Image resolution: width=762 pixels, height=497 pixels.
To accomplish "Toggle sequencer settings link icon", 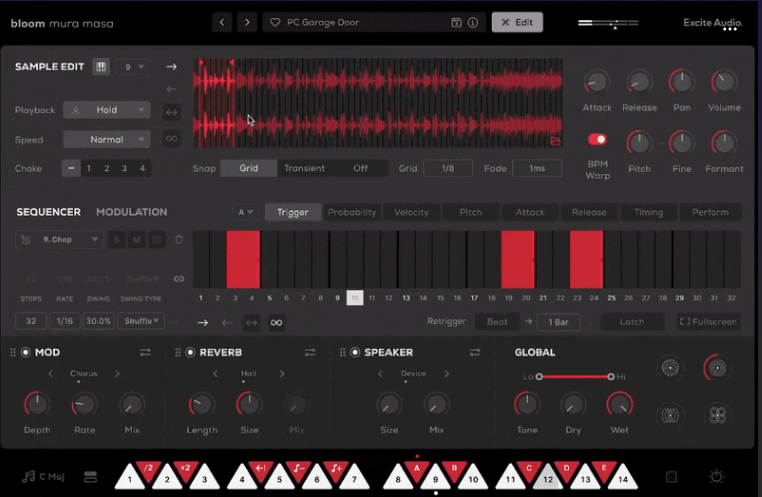I will tap(179, 279).
